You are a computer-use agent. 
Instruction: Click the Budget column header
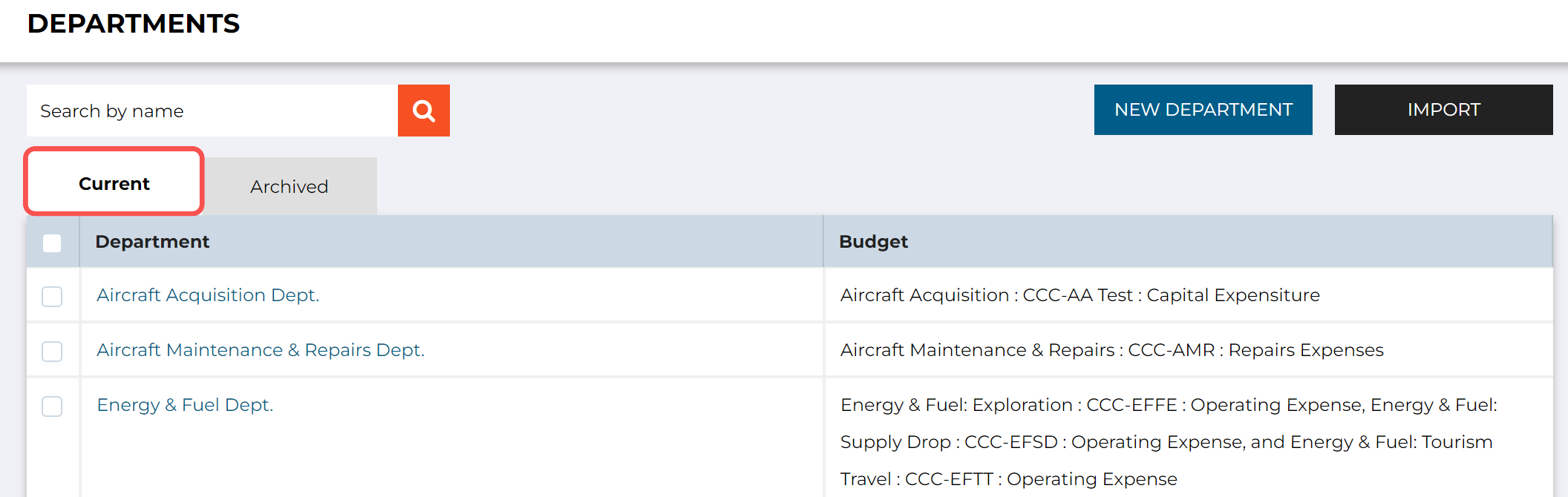(873, 242)
